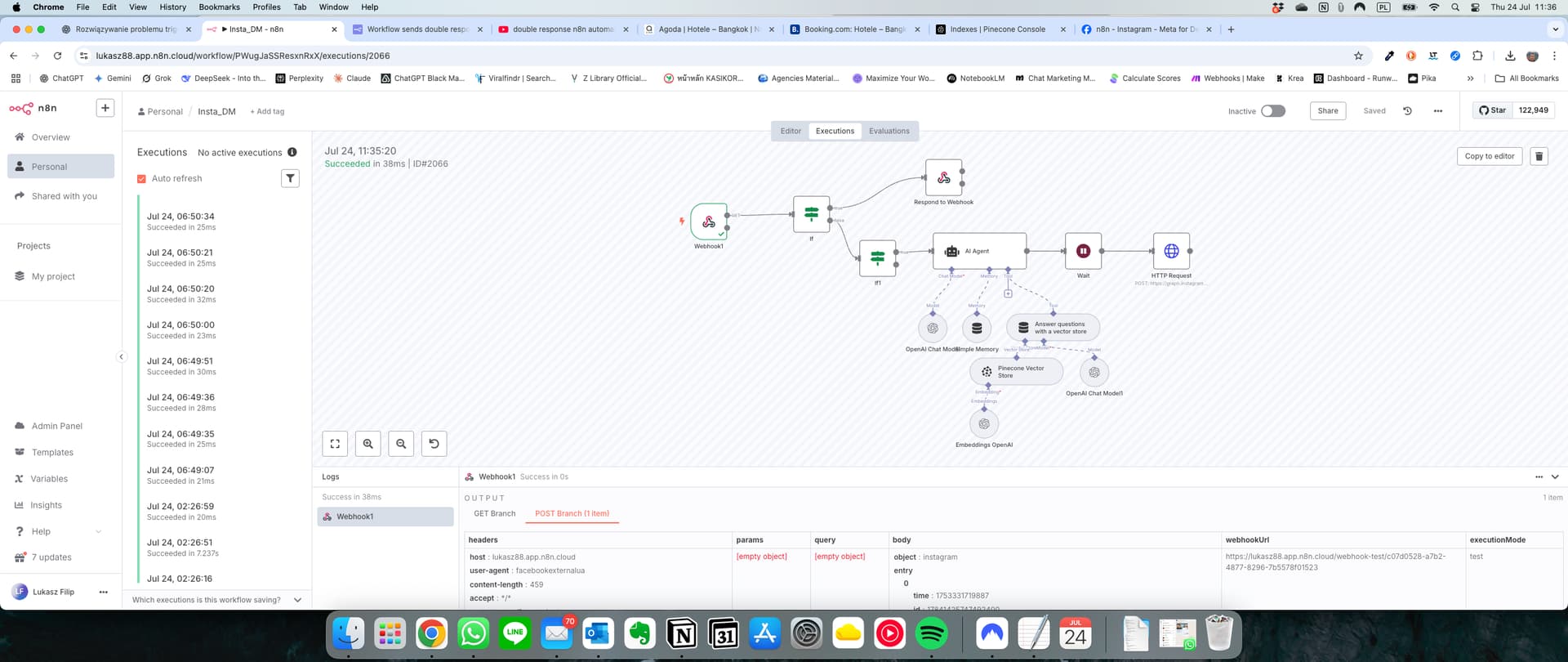This screenshot has height=662, width=1568.
Task: Open Chrome History menu
Action: click(172, 7)
